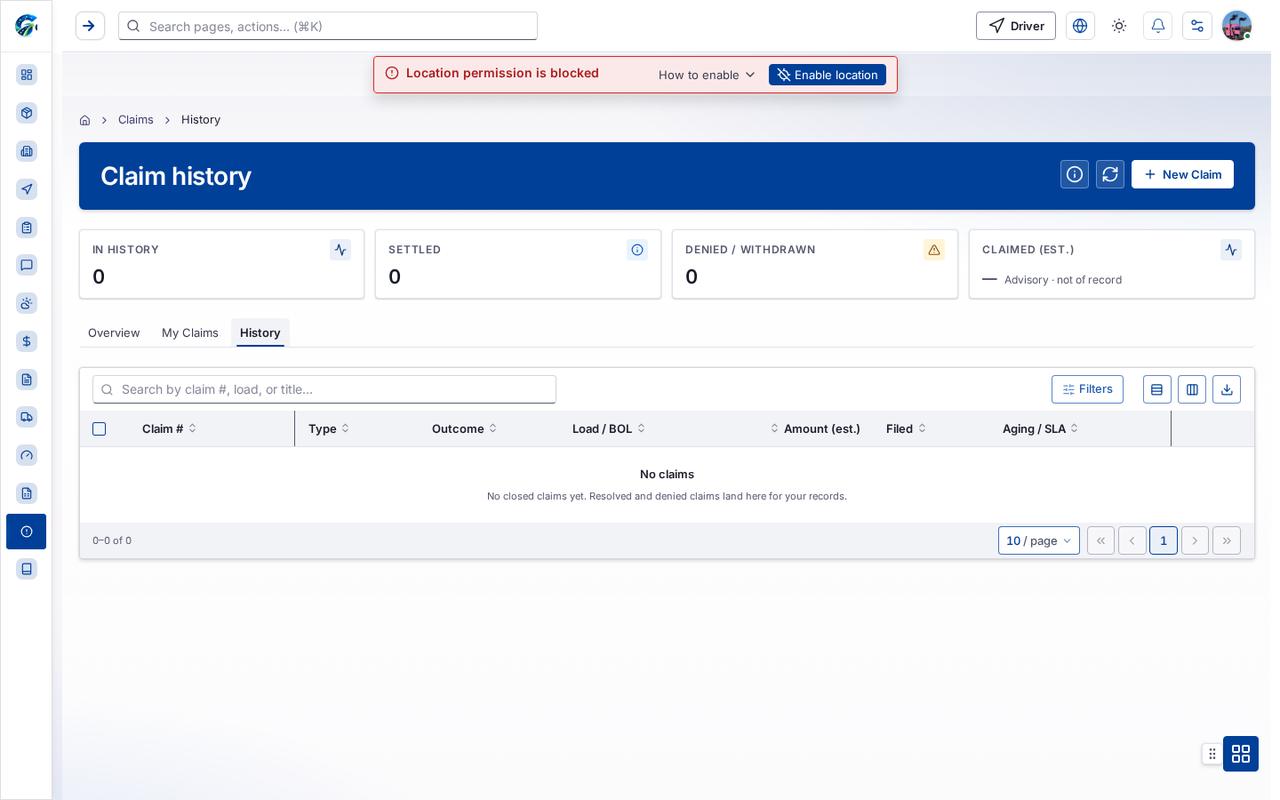
Task: Open the column layout icon in table toolbar
Action: (1192, 389)
